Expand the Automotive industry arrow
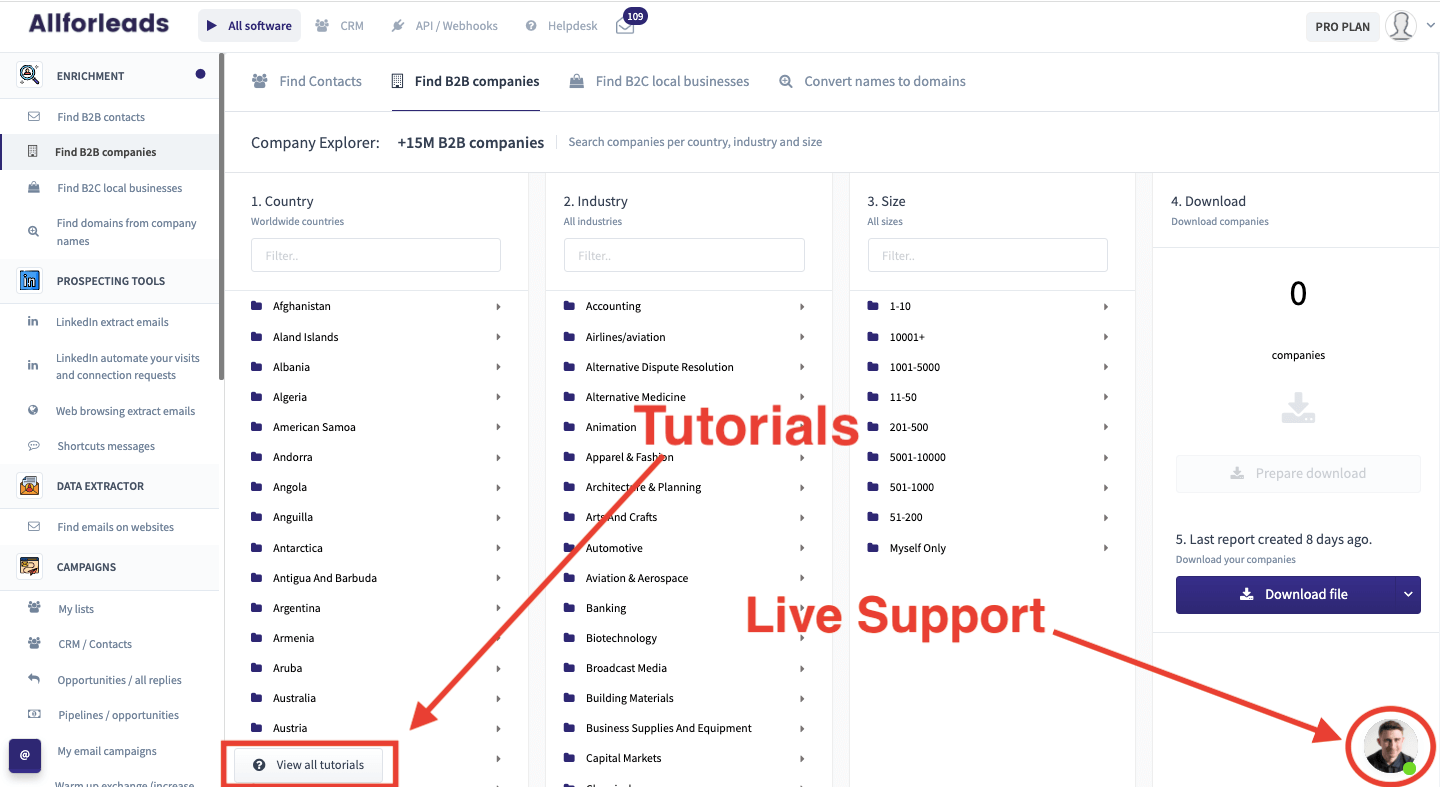The height and width of the screenshot is (787, 1440). point(802,548)
